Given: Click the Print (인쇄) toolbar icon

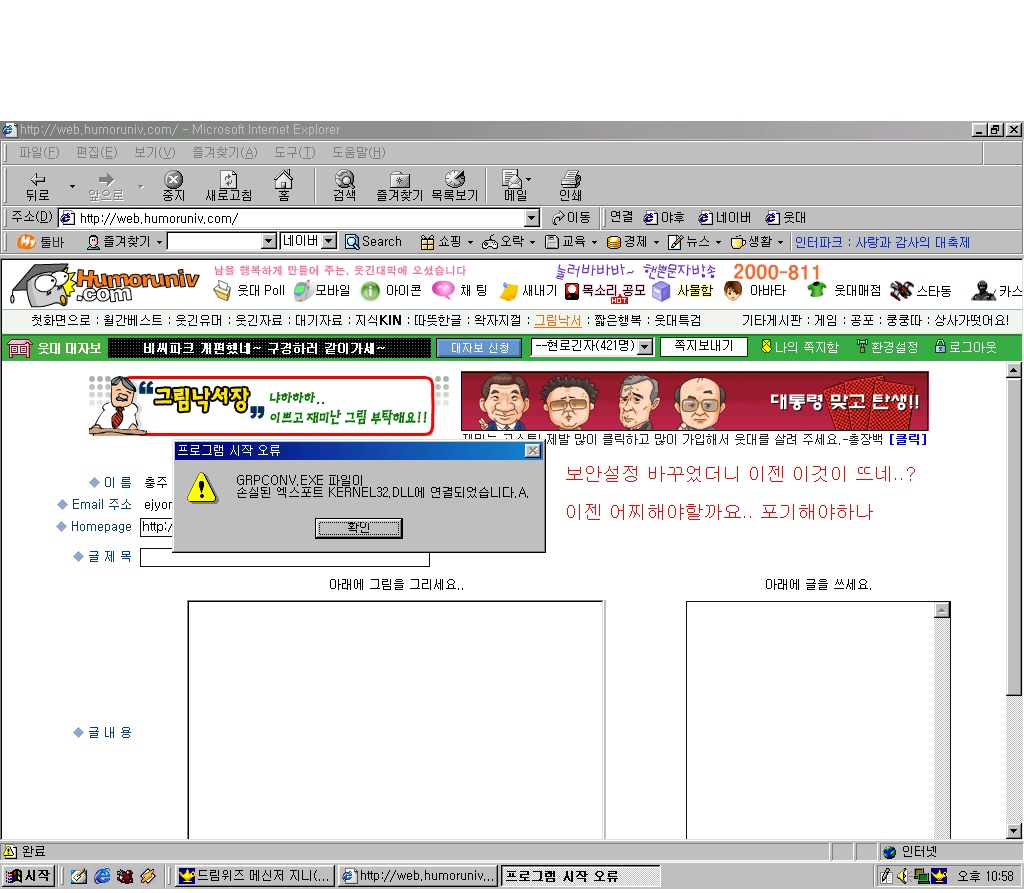Looking at the screenshot, I should (x=570, y=185).
